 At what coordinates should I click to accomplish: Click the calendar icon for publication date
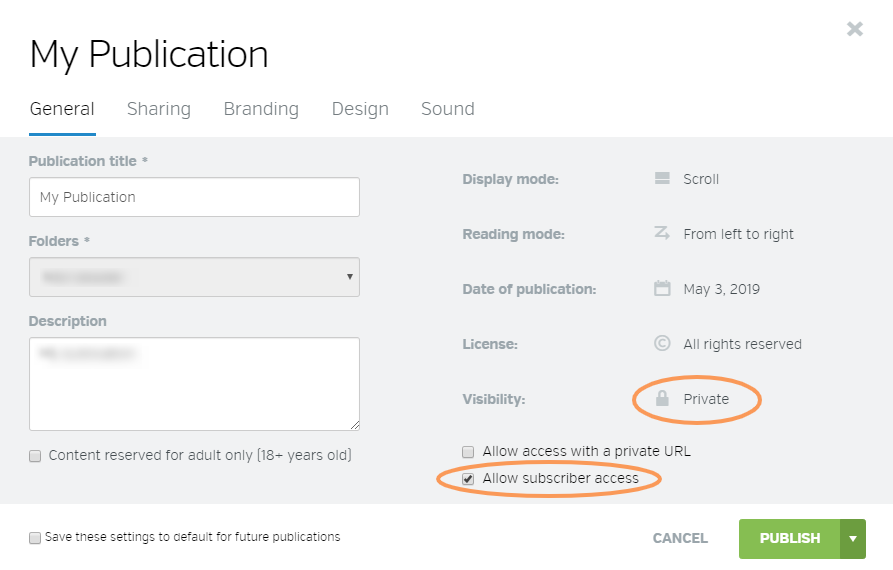(662, 289)
